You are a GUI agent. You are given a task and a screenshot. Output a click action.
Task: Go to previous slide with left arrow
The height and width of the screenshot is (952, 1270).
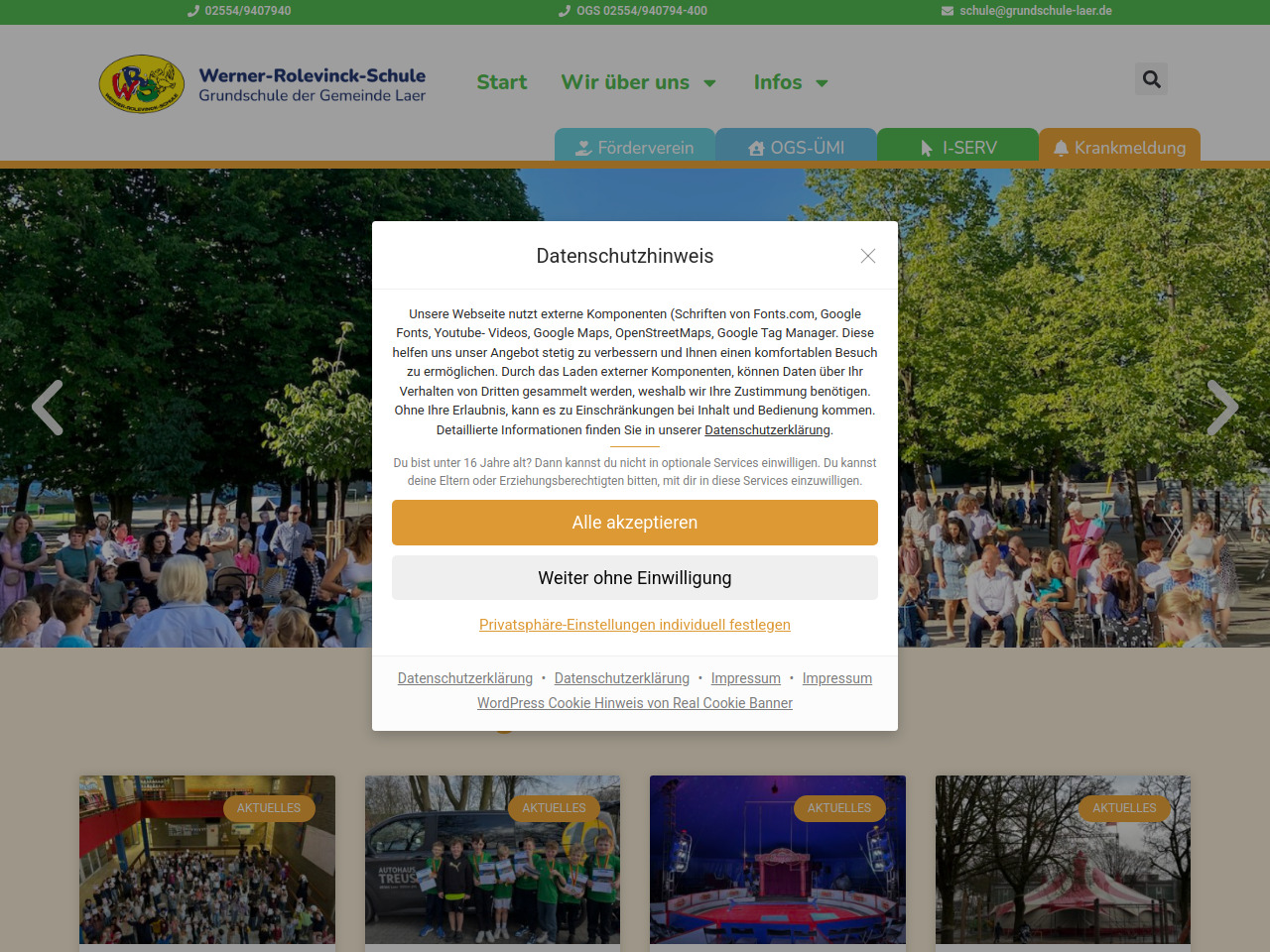coord(48,408)
